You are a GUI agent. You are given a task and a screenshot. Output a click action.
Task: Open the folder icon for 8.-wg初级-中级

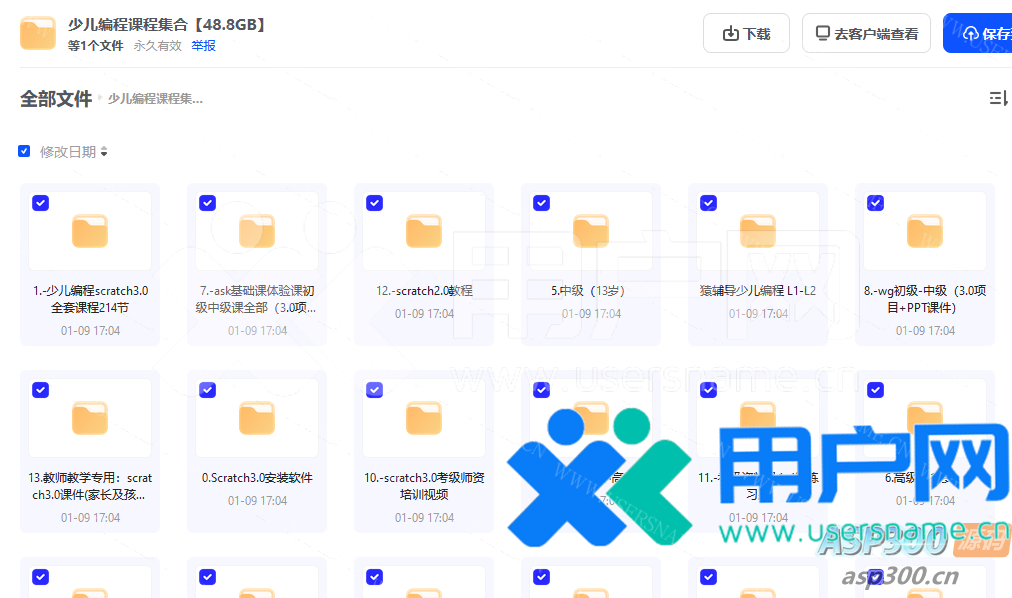point(925,232)
